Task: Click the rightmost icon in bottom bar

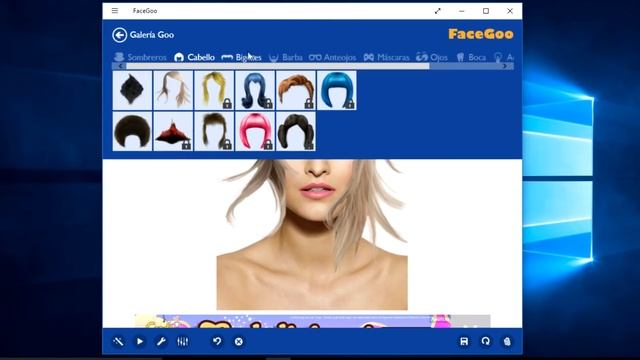Action: click(x=507, y=341)
